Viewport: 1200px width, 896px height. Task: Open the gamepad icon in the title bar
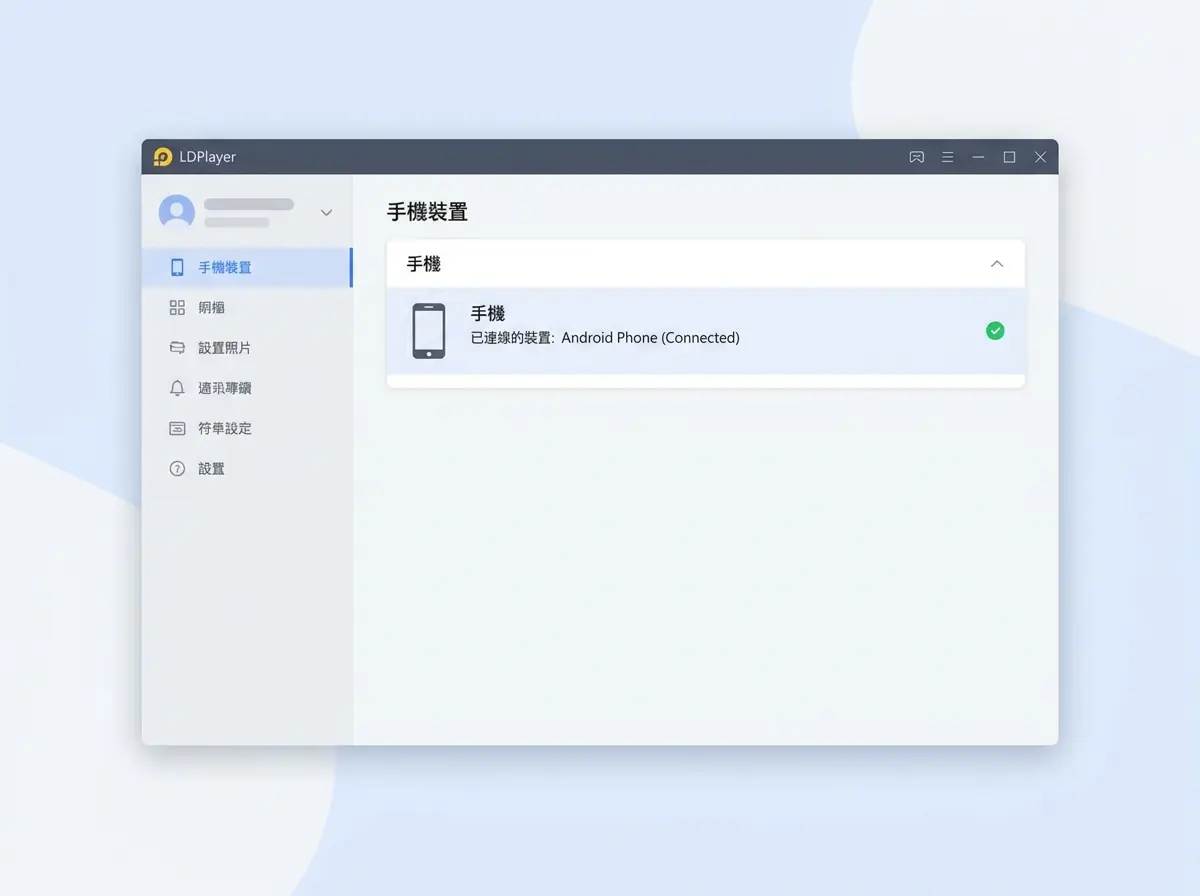[916, 157]
